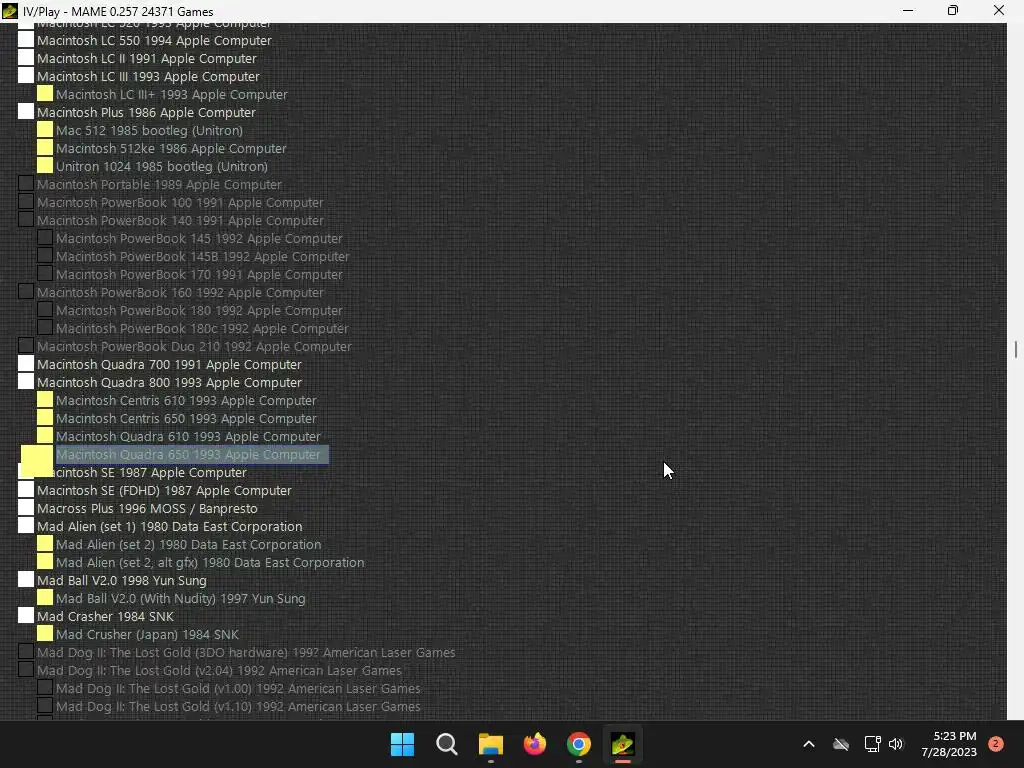Viewport: 1024px width, 768px height.
Task: Click the white icon beside Mad Crasher
Action: click(x=25, y=616)
